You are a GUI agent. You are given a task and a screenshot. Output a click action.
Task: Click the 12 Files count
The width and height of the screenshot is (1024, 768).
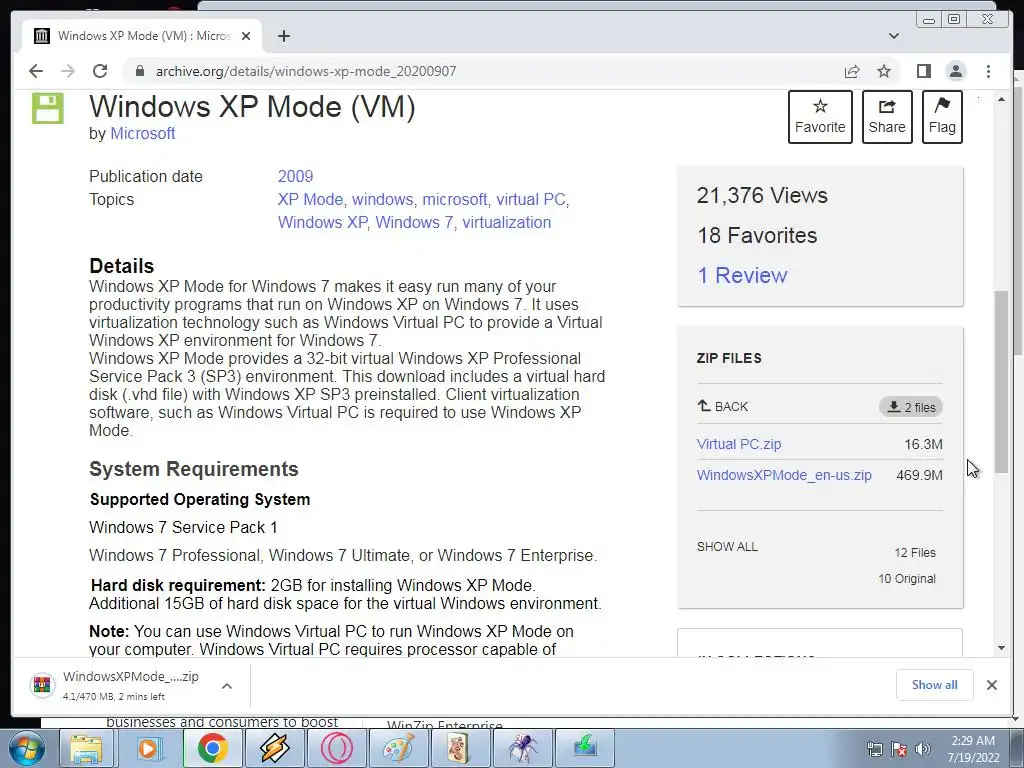click(914, 552)
